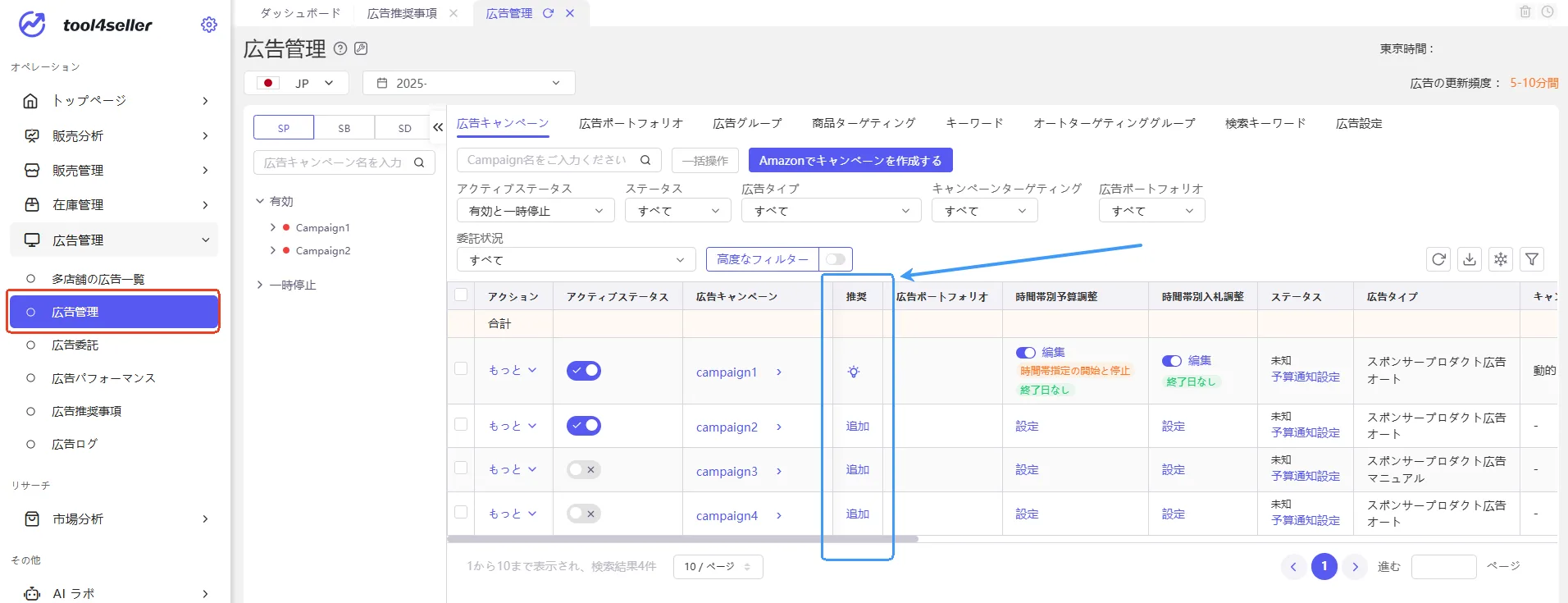Click the 販売分析 icon in sidebar
The width and height of the screenshot is (1568, 603).
tap(32, 135)
